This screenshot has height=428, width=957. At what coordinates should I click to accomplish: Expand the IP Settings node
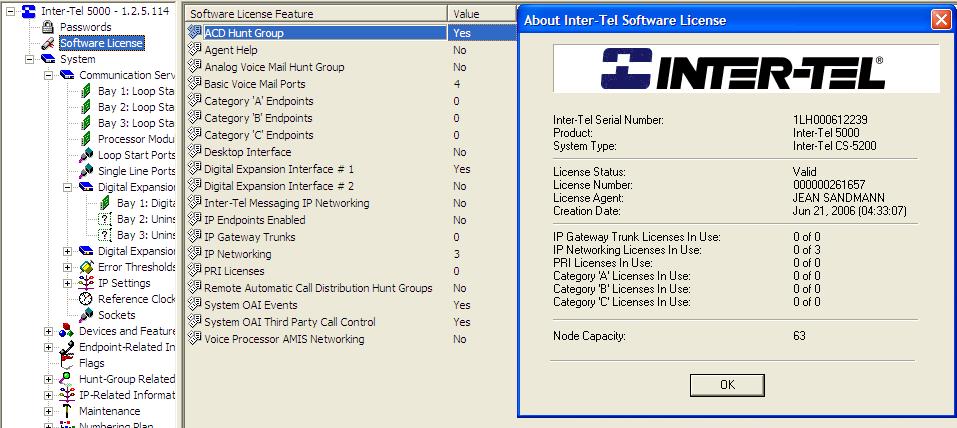point(67,283)
